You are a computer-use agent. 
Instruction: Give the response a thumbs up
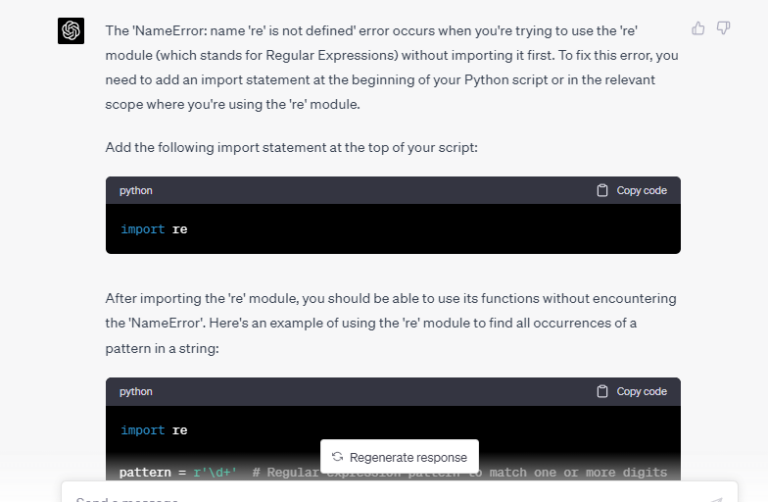click(x=698, y=28)
